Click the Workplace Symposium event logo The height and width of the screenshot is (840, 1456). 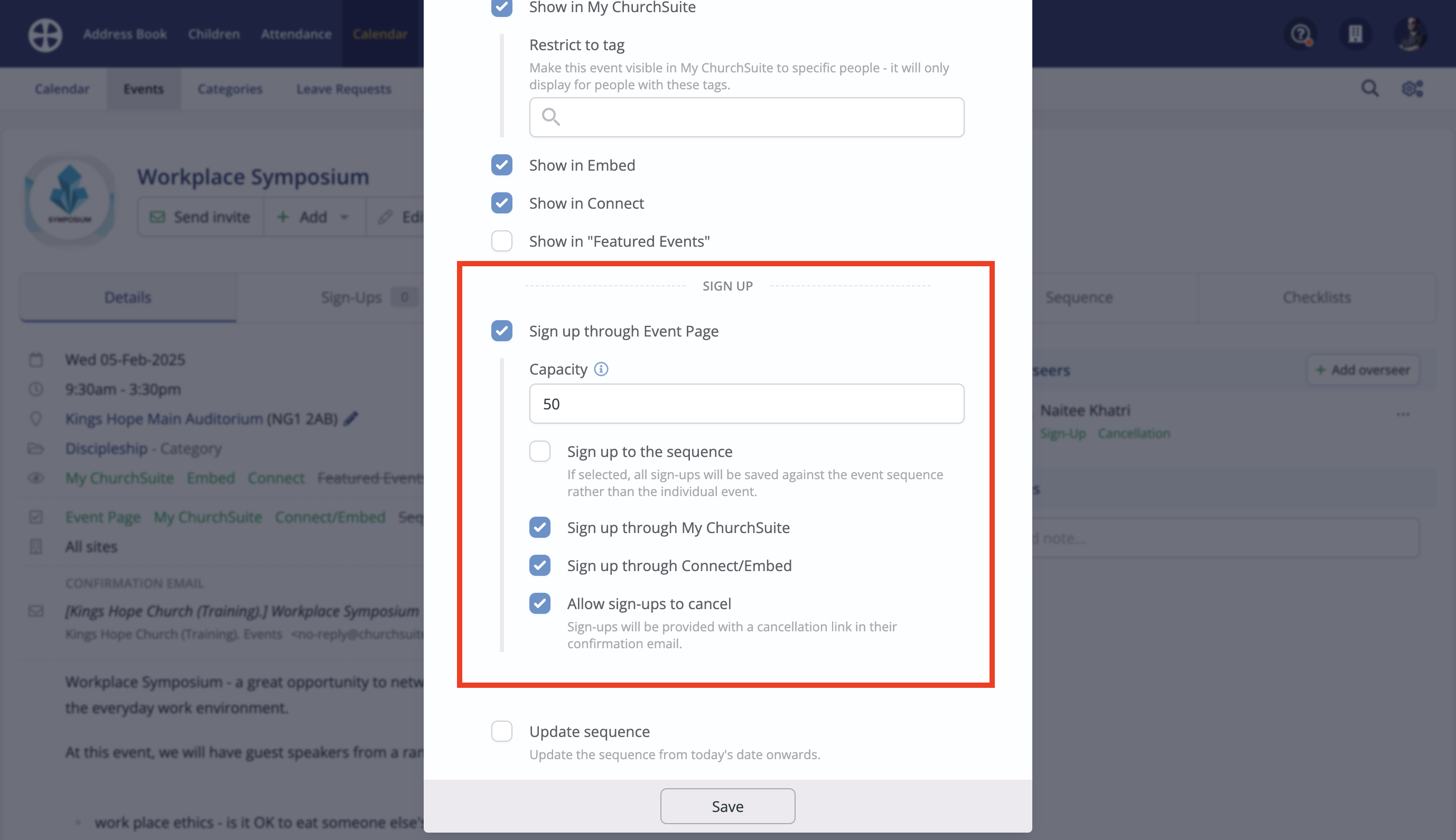click(69, 200)
